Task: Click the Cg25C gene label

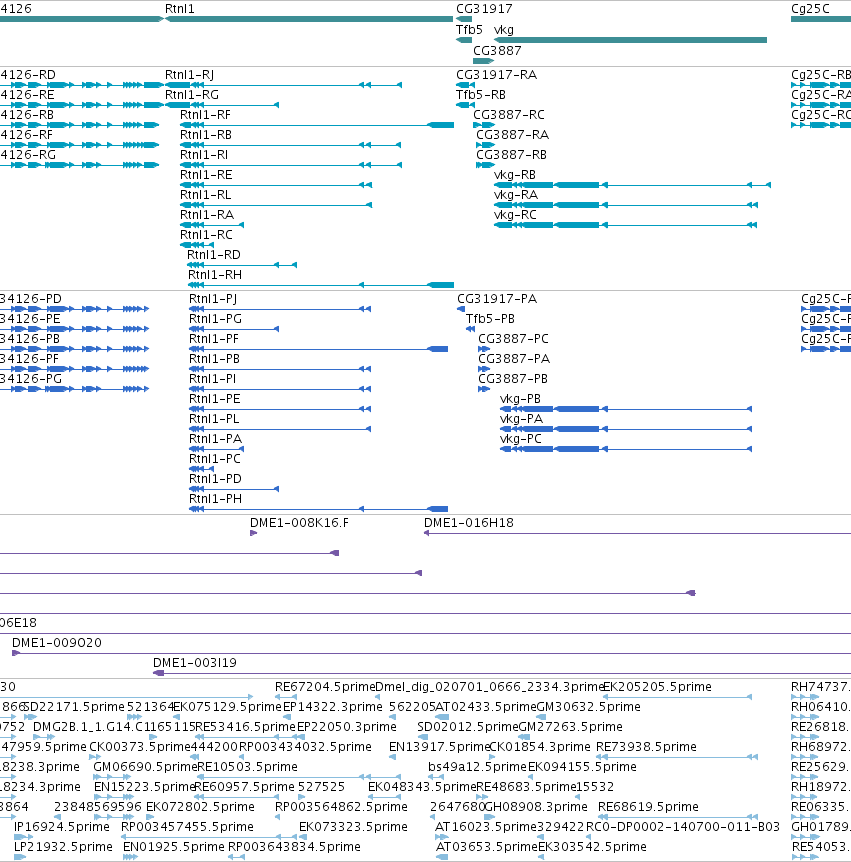Action: [810, 9]
